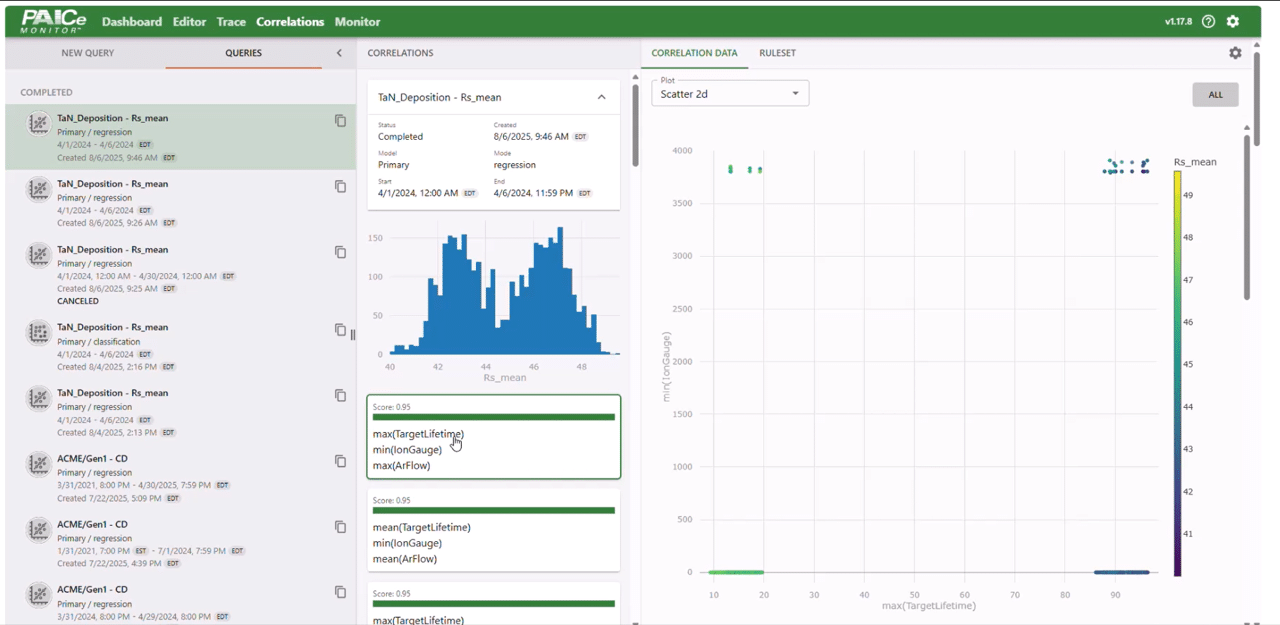Click the v1.17.8 version label
1280x625 pixels.
(1178, 21)
